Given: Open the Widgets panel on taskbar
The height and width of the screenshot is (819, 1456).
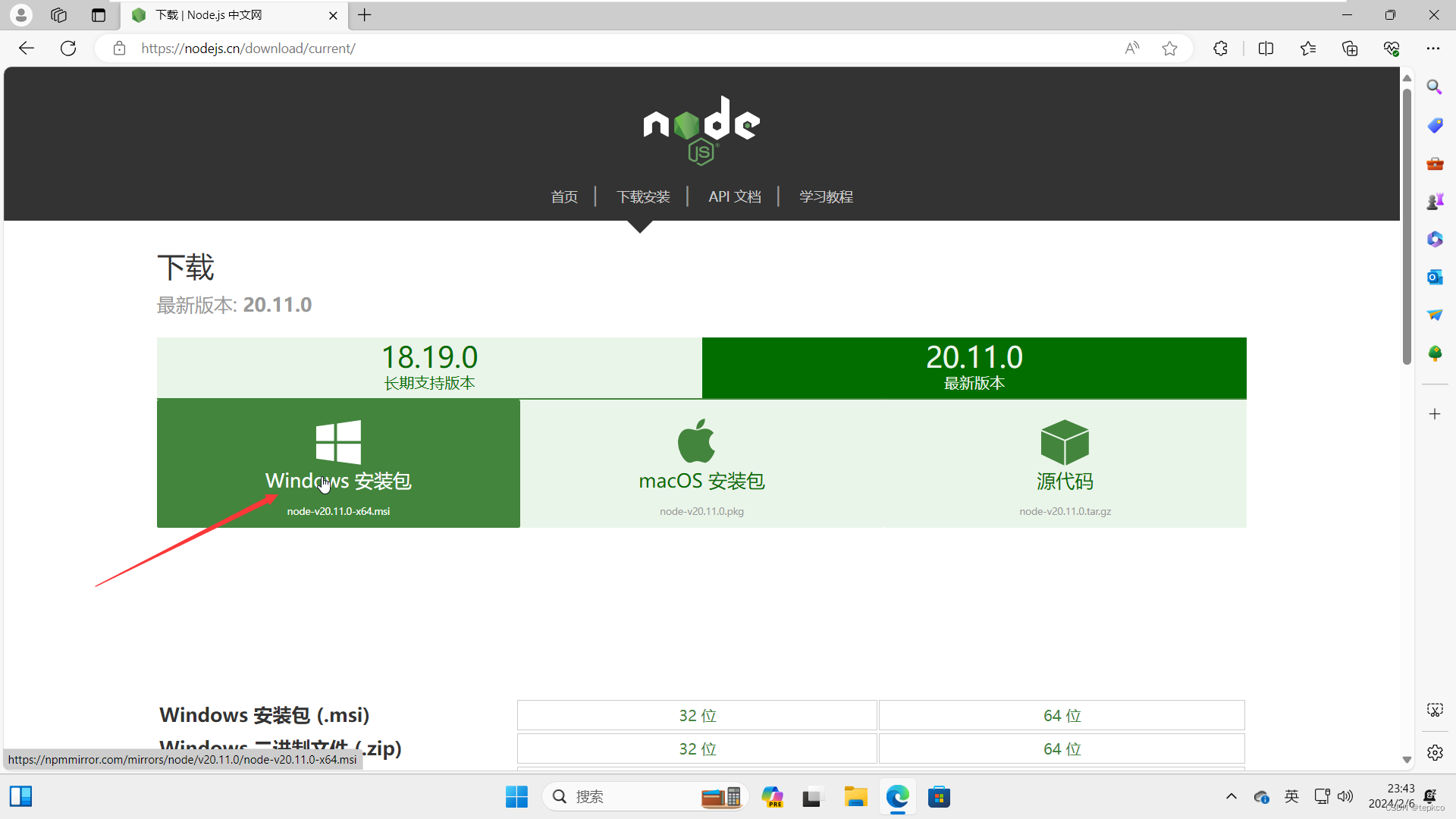Looking at the screenshot, I should click(20, 796).
